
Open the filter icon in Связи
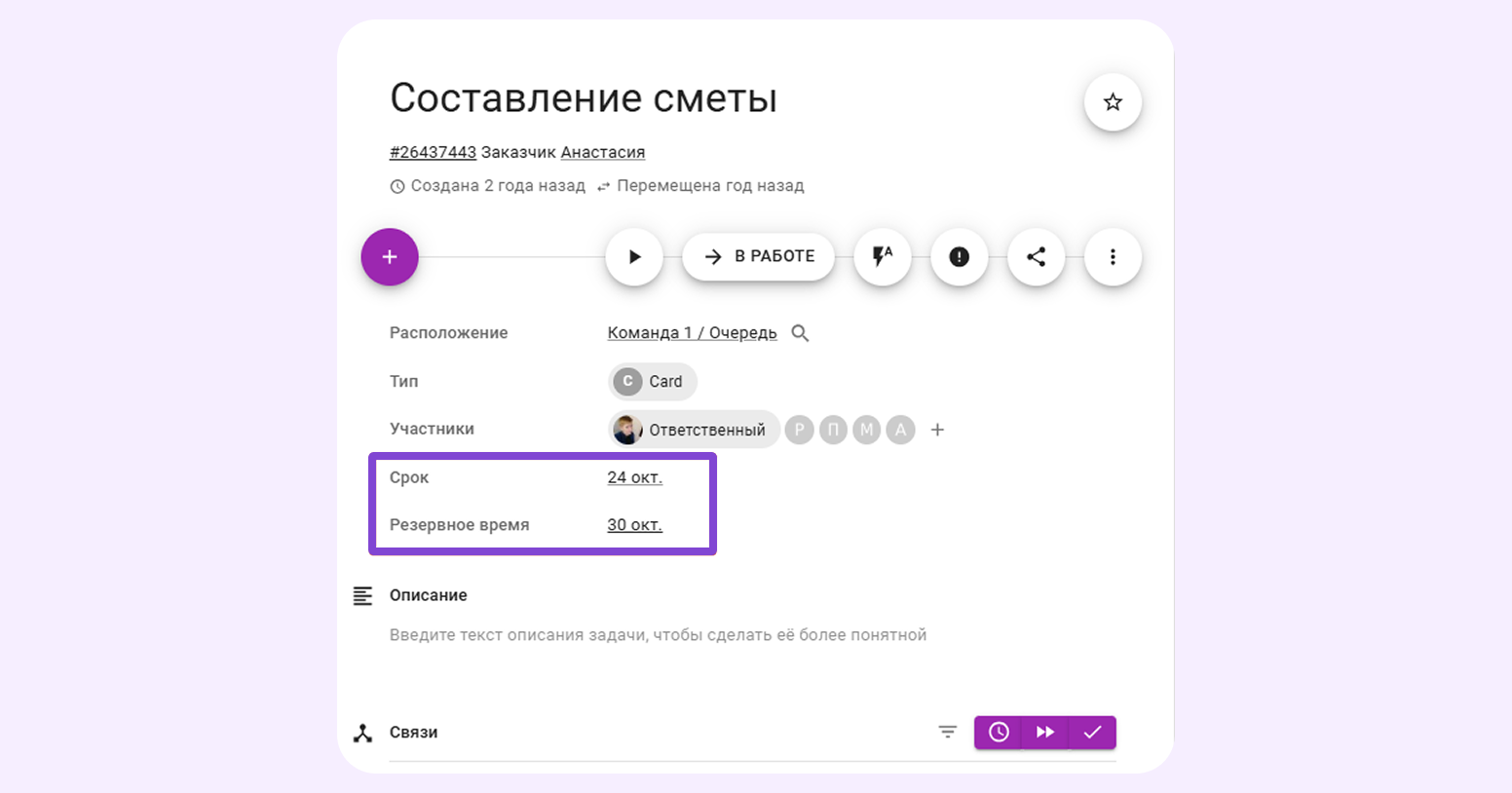coord(947,733)
